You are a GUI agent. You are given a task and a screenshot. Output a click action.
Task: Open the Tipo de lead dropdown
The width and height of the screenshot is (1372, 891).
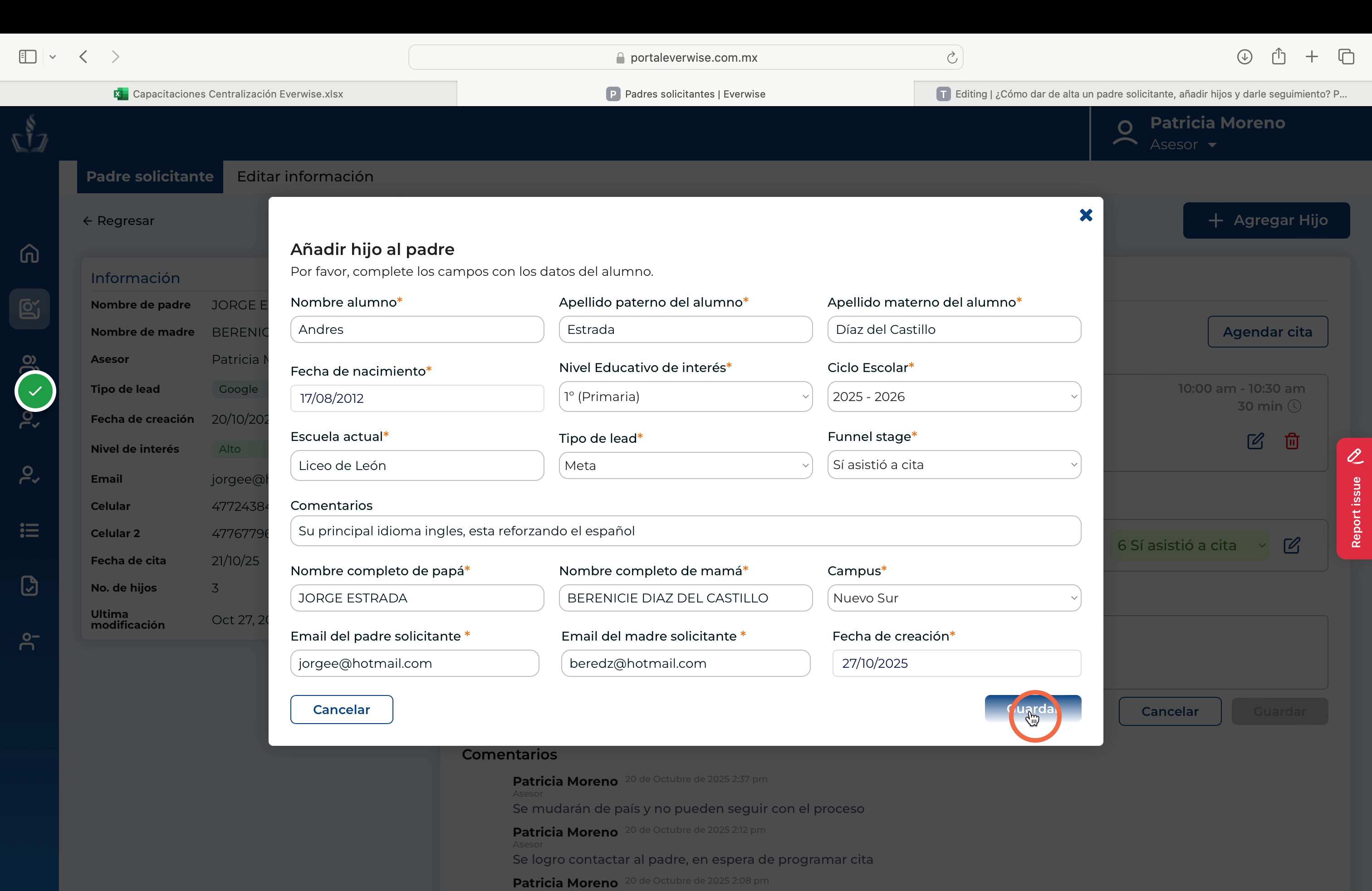coord(686,465)
